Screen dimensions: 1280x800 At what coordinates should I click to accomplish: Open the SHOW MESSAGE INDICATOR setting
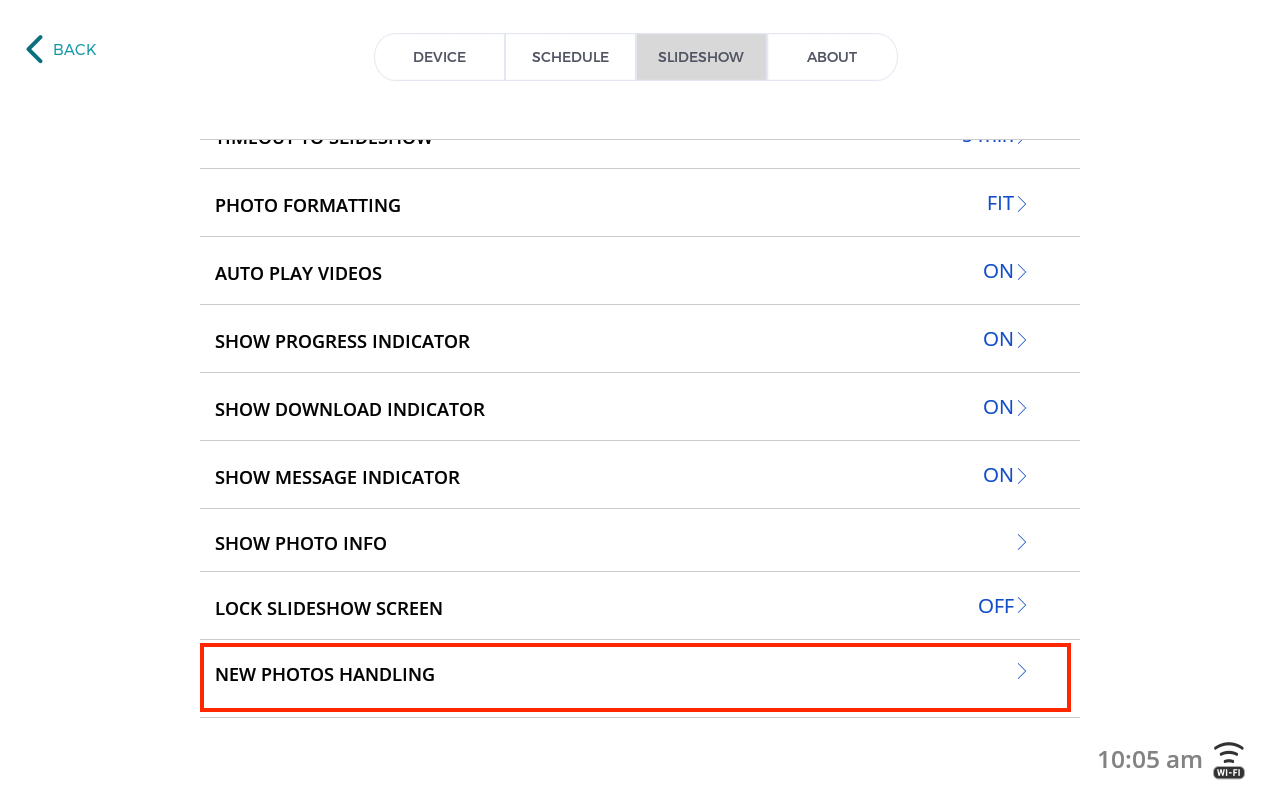coord(640,475)
